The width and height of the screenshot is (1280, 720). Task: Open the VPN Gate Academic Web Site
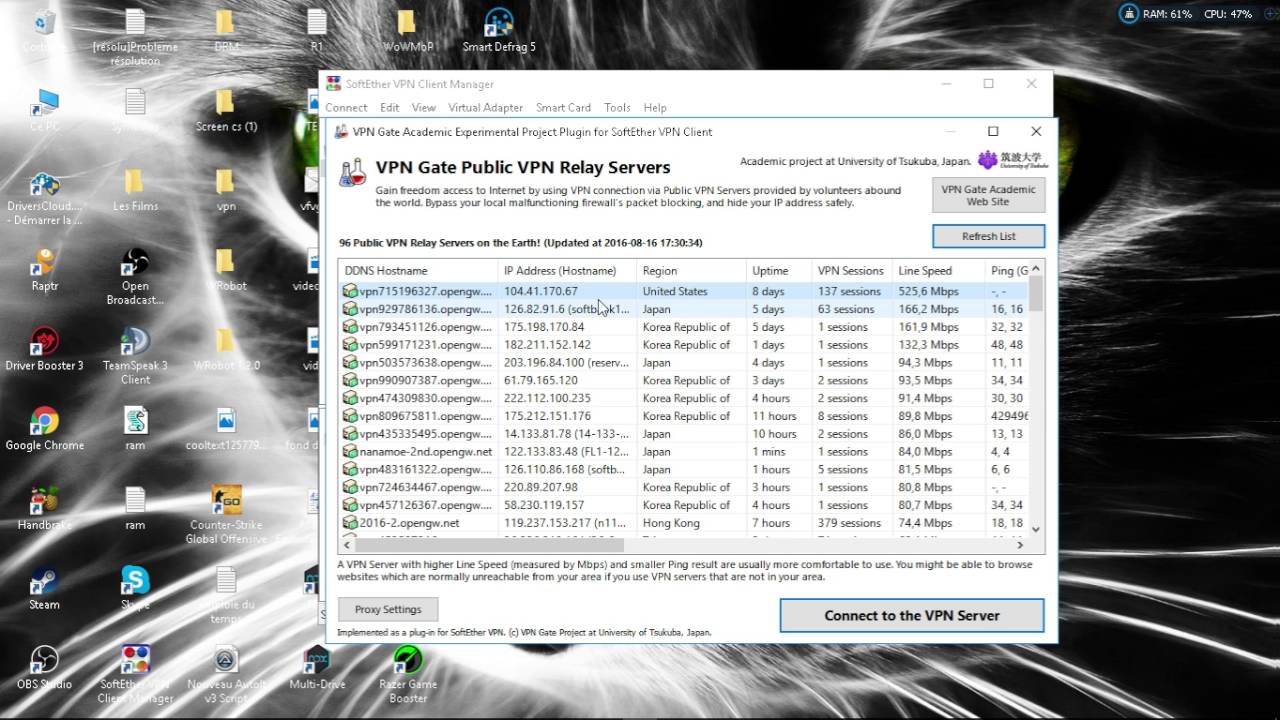[x=988, y=195]
